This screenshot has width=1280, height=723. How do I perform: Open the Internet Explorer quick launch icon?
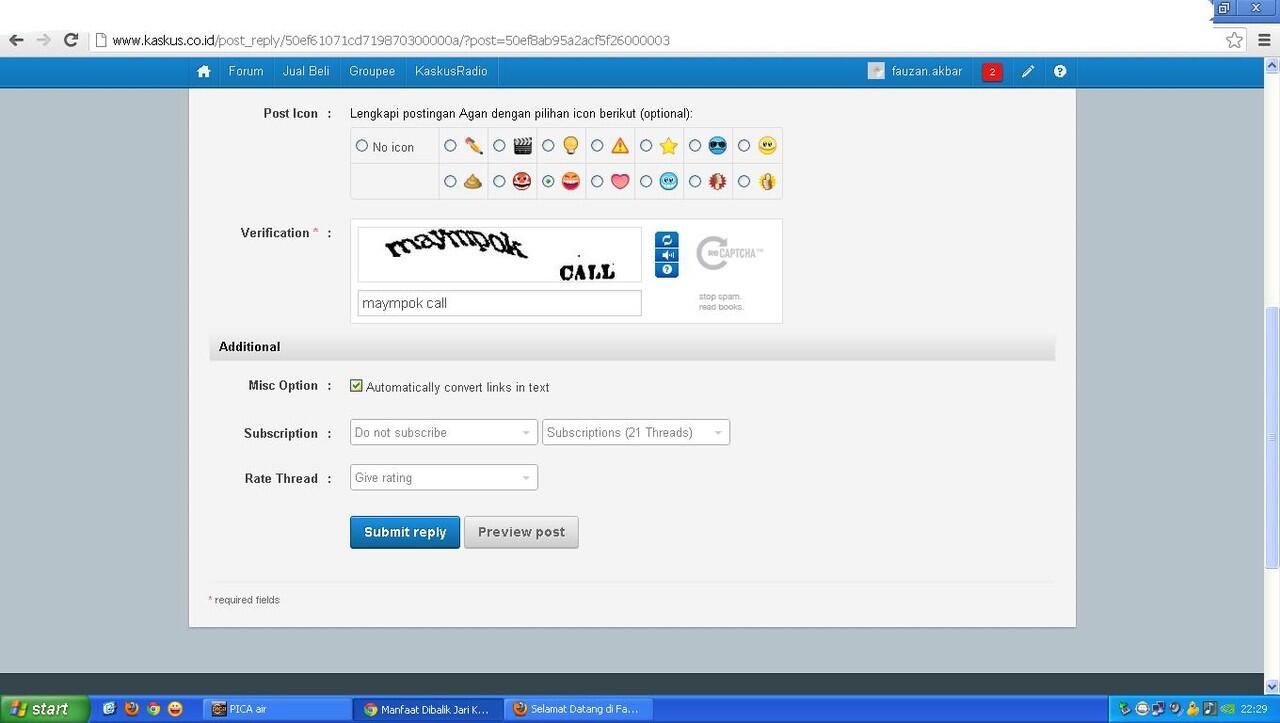[x=110, y=709]
